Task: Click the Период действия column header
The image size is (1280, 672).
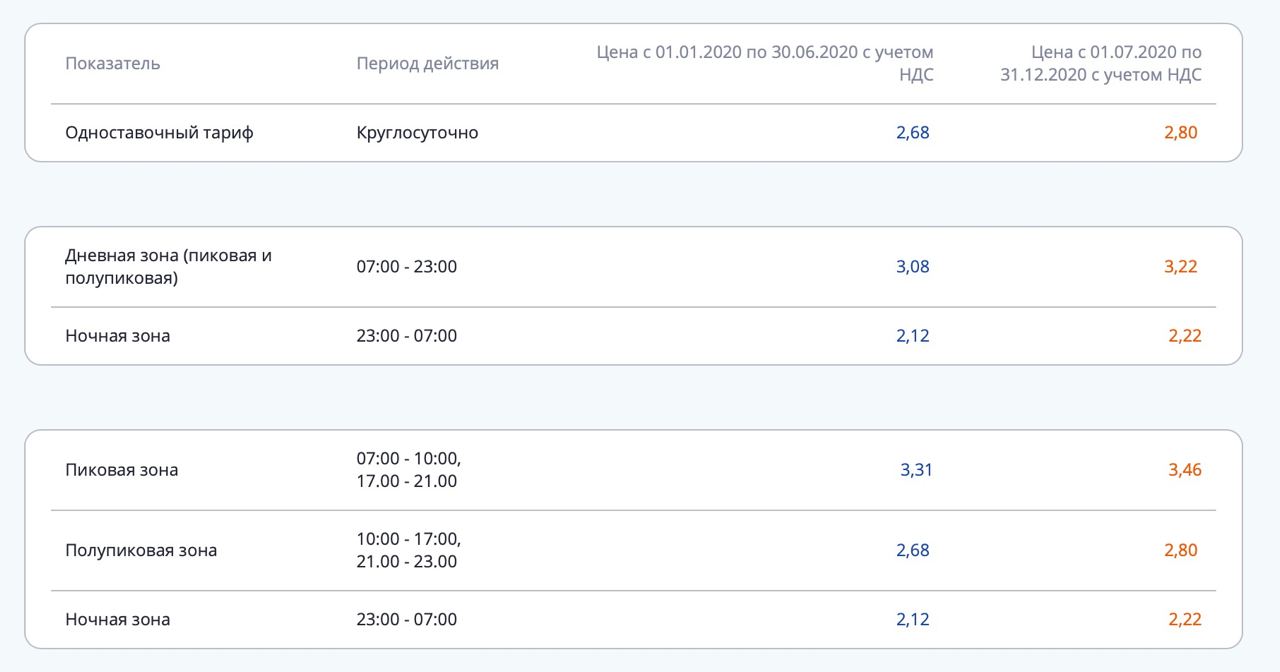Action: [x=427, y=63]
